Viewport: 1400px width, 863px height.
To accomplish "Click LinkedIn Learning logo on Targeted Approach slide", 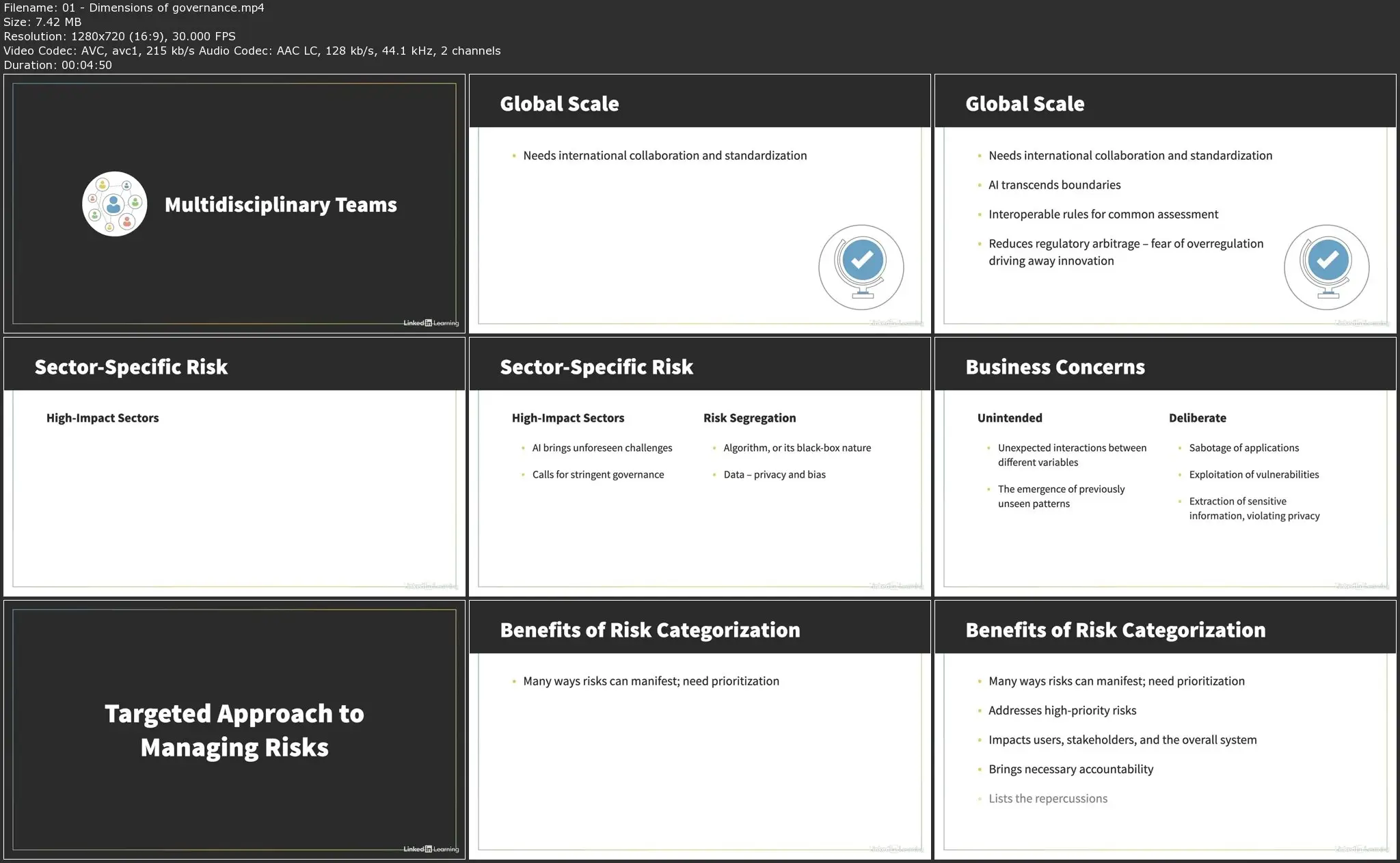I will click(431, 849).
